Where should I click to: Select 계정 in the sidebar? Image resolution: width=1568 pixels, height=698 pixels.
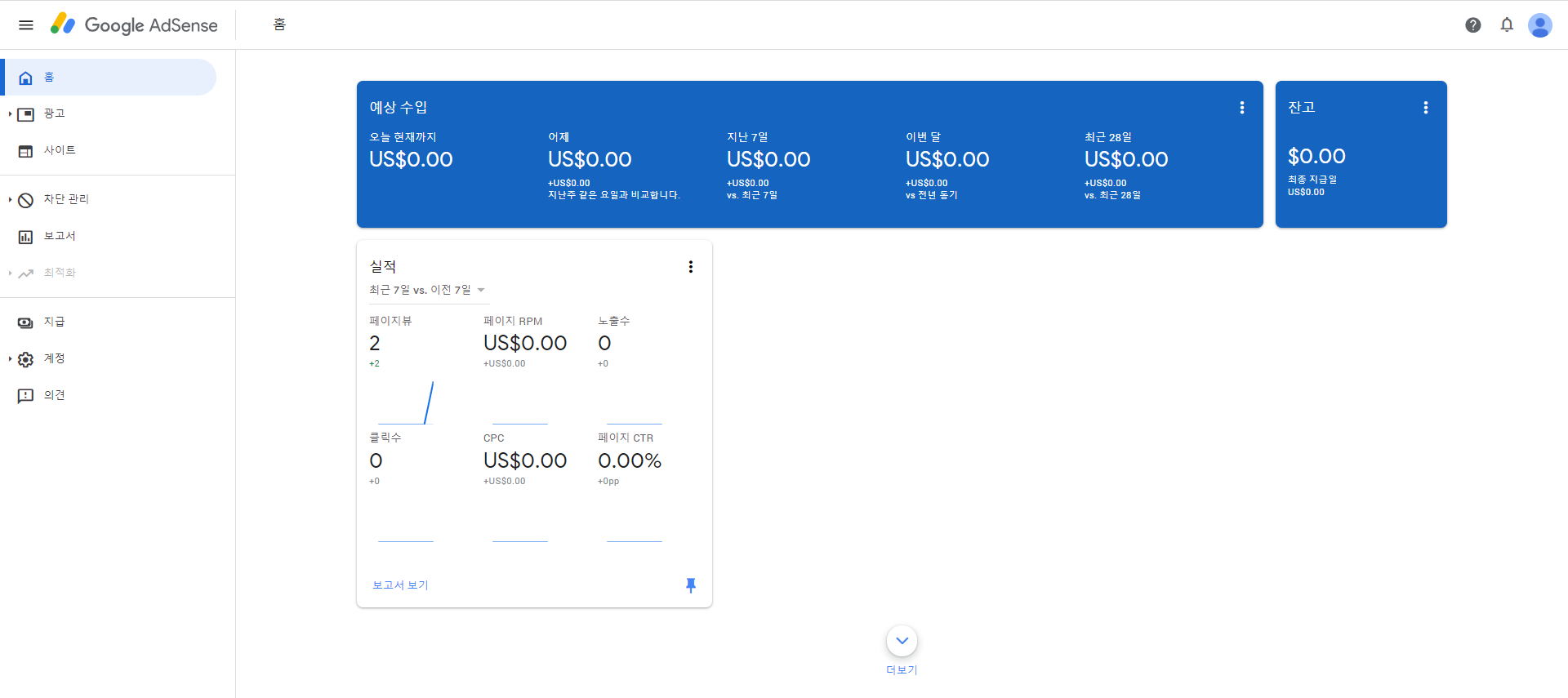[x=109, y=358]
